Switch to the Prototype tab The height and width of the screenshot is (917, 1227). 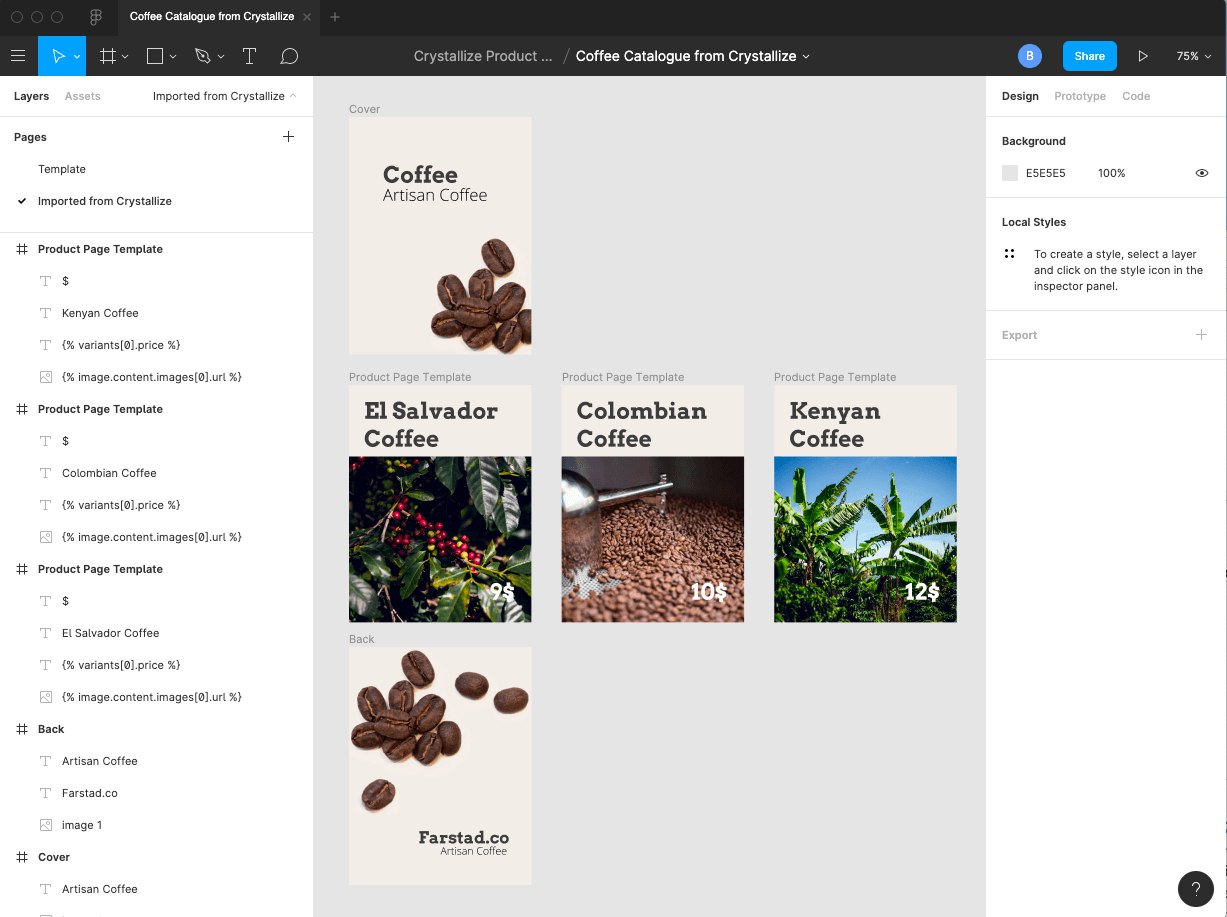1080,96
